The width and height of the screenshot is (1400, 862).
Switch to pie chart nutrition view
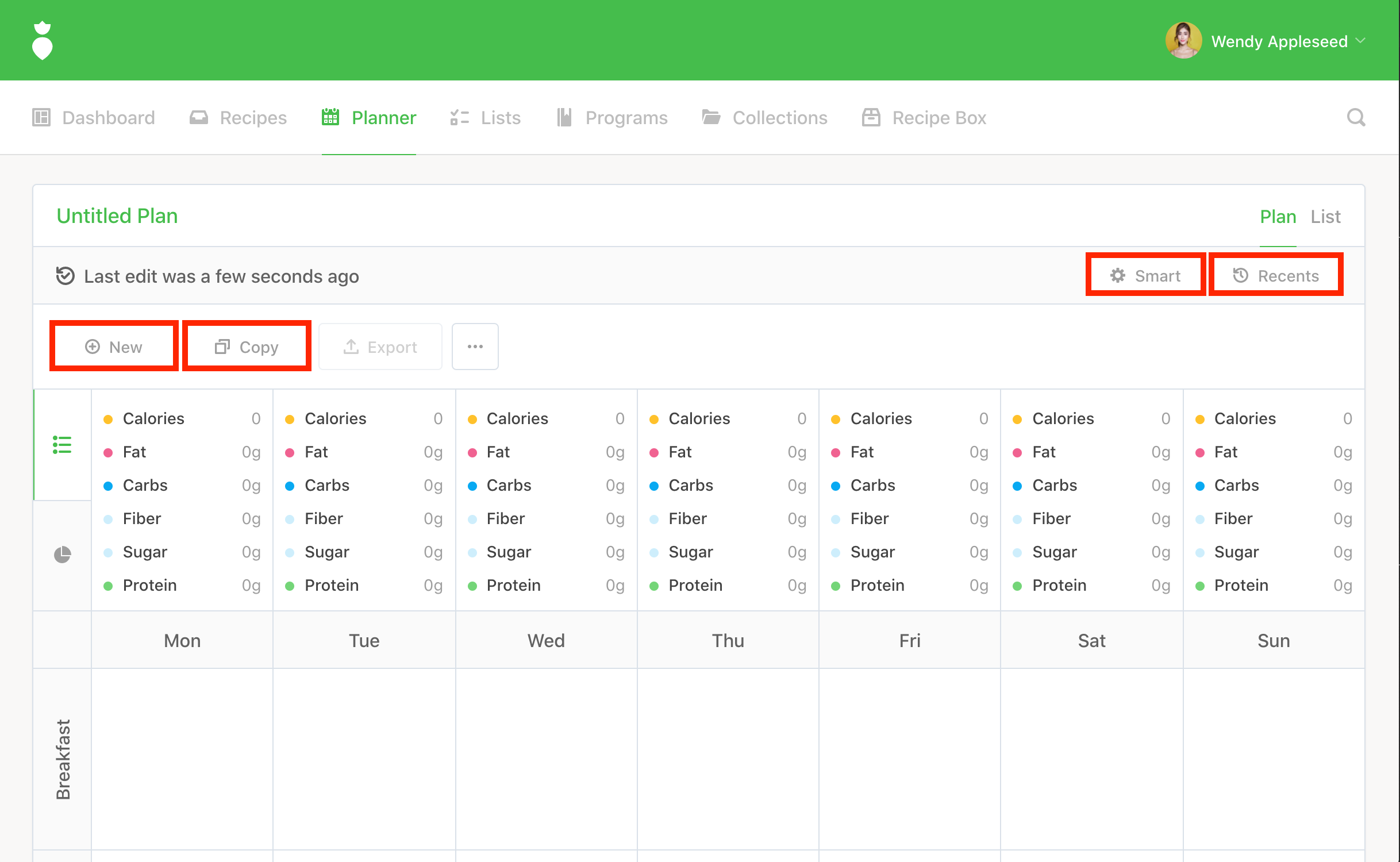pyautogui.click(x=62, y=555)
